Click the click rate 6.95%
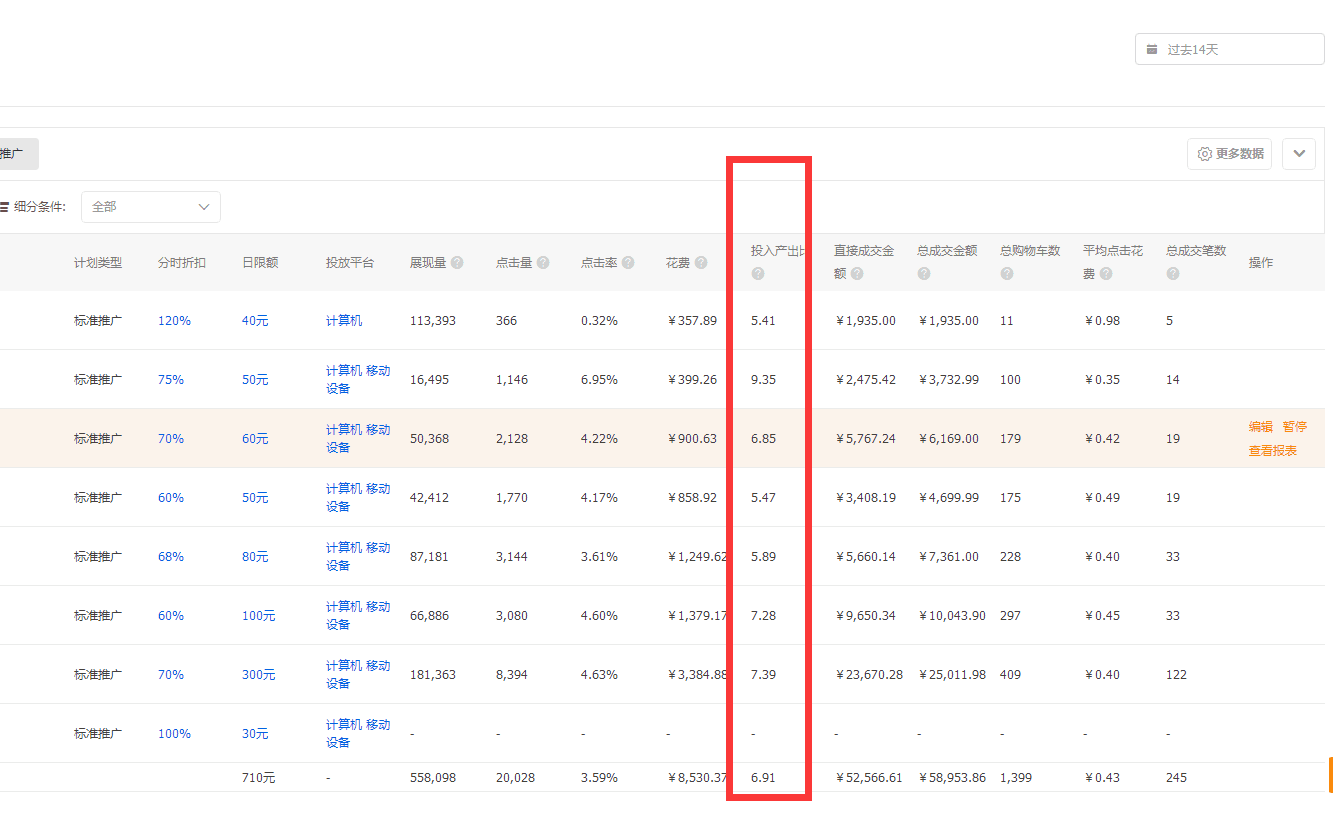1333x815 pixels. [600, 380]
